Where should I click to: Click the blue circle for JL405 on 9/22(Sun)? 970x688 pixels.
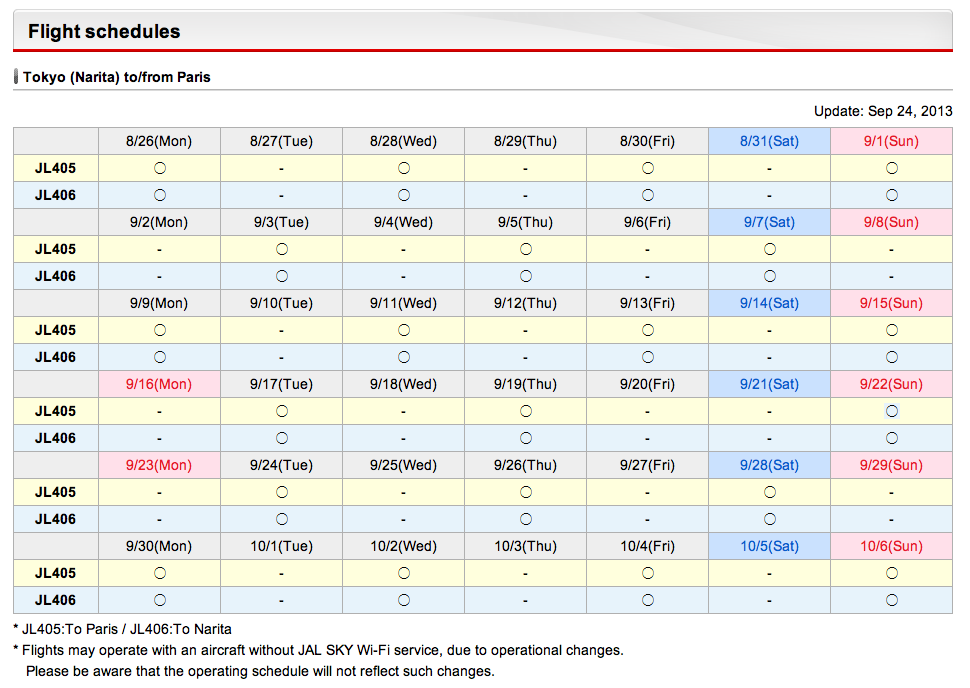click(x=892, y=411)
